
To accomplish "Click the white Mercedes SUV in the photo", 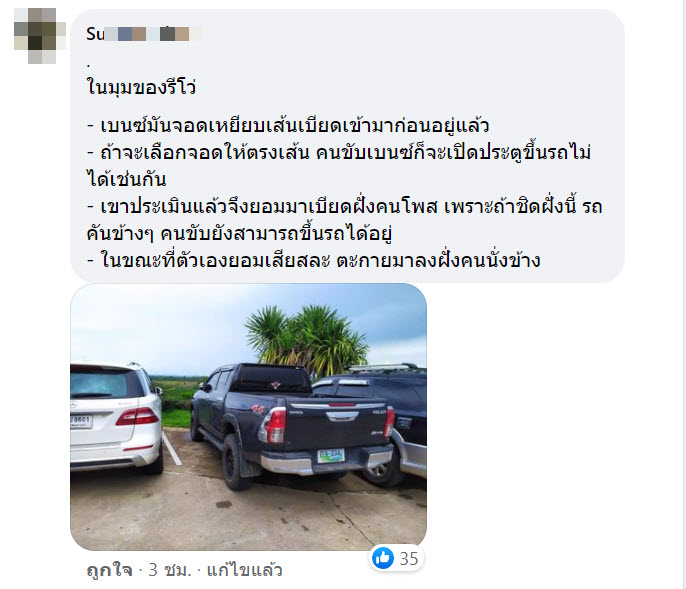I will 115,419.
